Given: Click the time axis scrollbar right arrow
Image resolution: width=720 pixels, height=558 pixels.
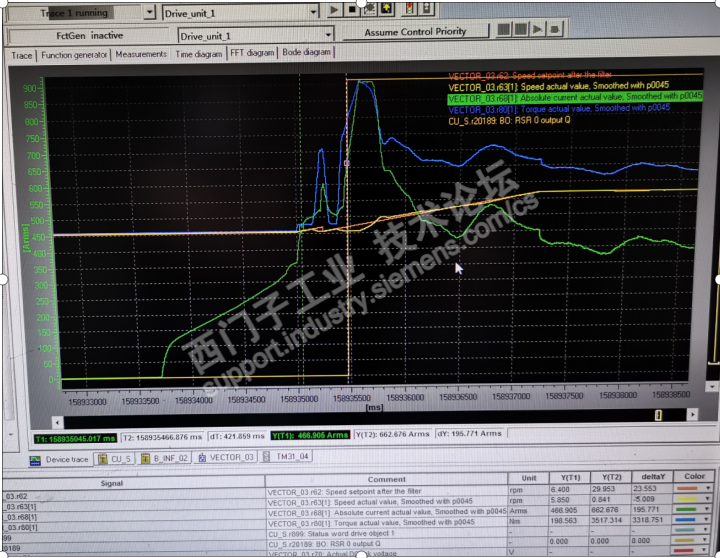Looking at the screenshot, I should [692, 414].
